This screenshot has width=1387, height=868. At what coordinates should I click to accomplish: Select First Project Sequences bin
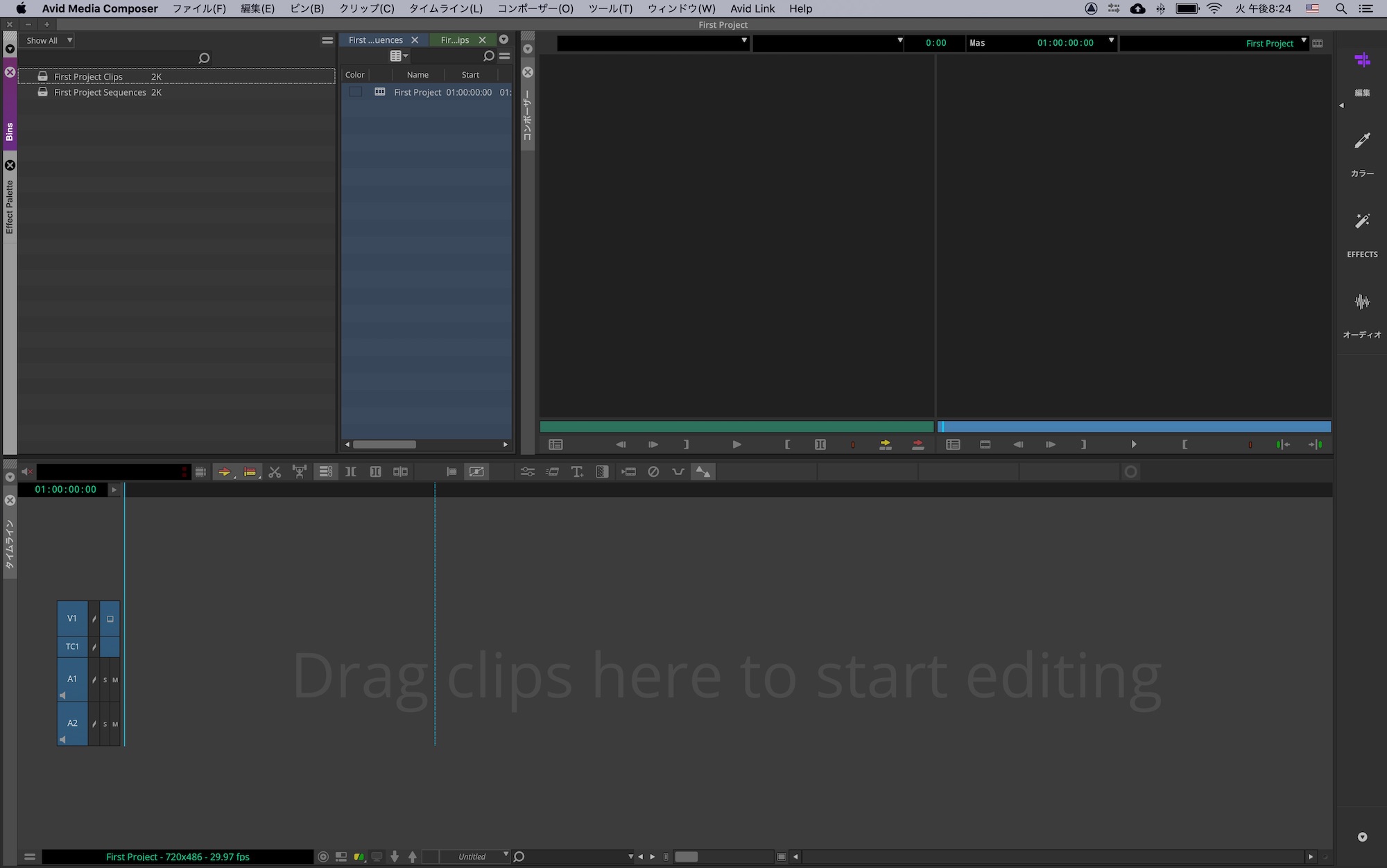(100, 92)
